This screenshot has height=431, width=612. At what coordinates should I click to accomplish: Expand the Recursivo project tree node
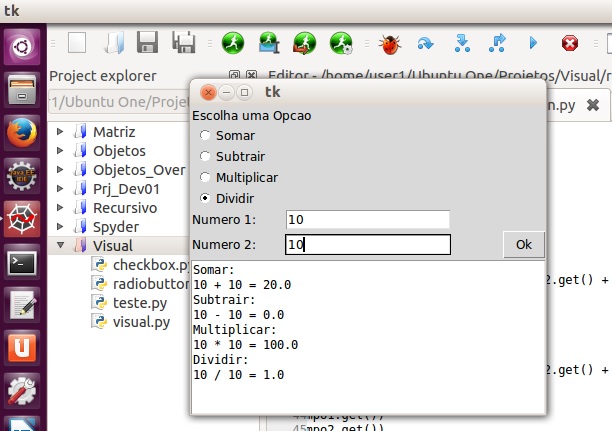tap(60, 208)
